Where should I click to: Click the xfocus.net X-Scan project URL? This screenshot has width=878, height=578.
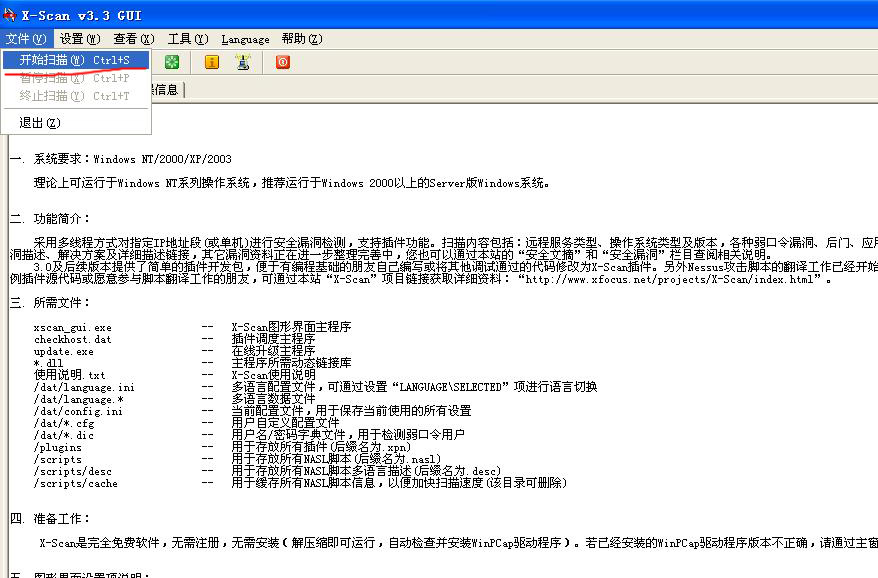point(670,279)
